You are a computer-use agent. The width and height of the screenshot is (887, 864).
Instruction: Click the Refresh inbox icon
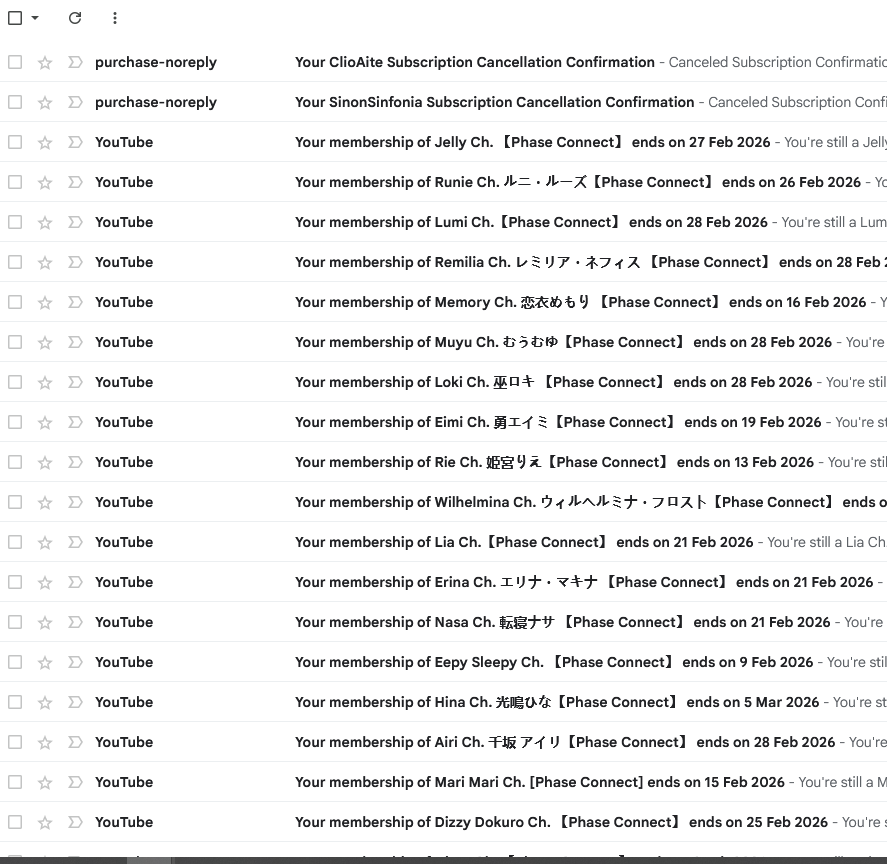[75, 18]
